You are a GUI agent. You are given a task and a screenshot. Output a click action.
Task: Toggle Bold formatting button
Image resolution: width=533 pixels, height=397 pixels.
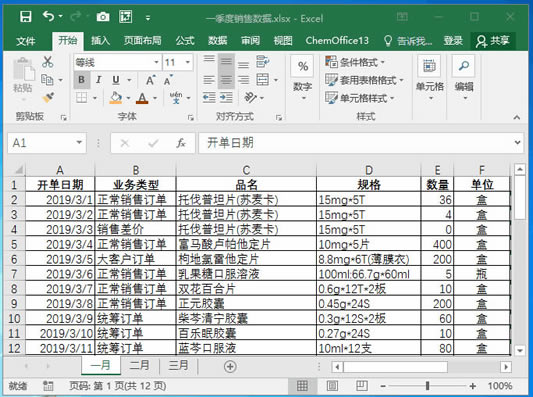pos(82,80)
